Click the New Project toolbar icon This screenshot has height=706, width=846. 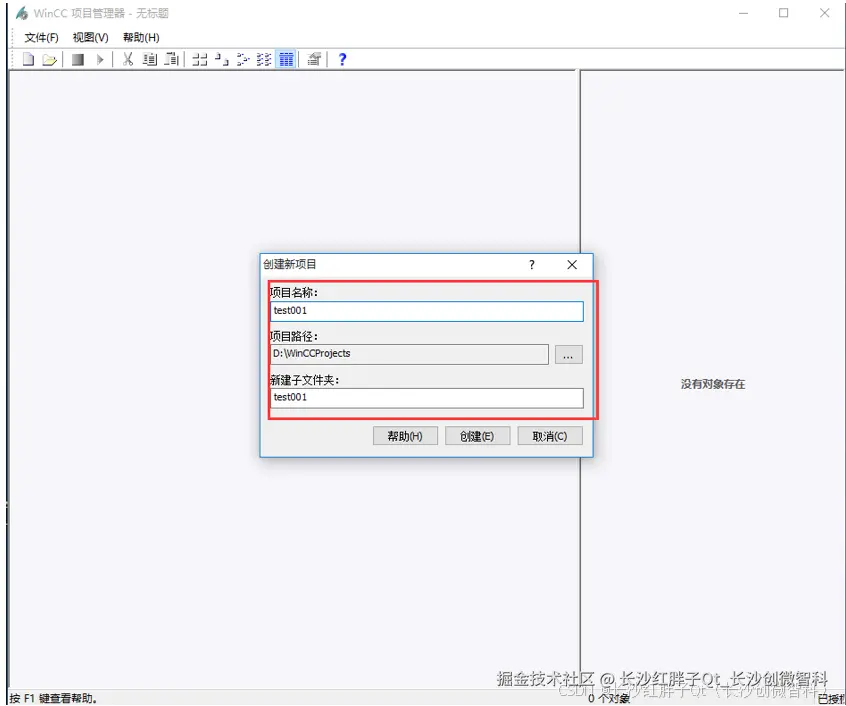click(x=27, y=58)
